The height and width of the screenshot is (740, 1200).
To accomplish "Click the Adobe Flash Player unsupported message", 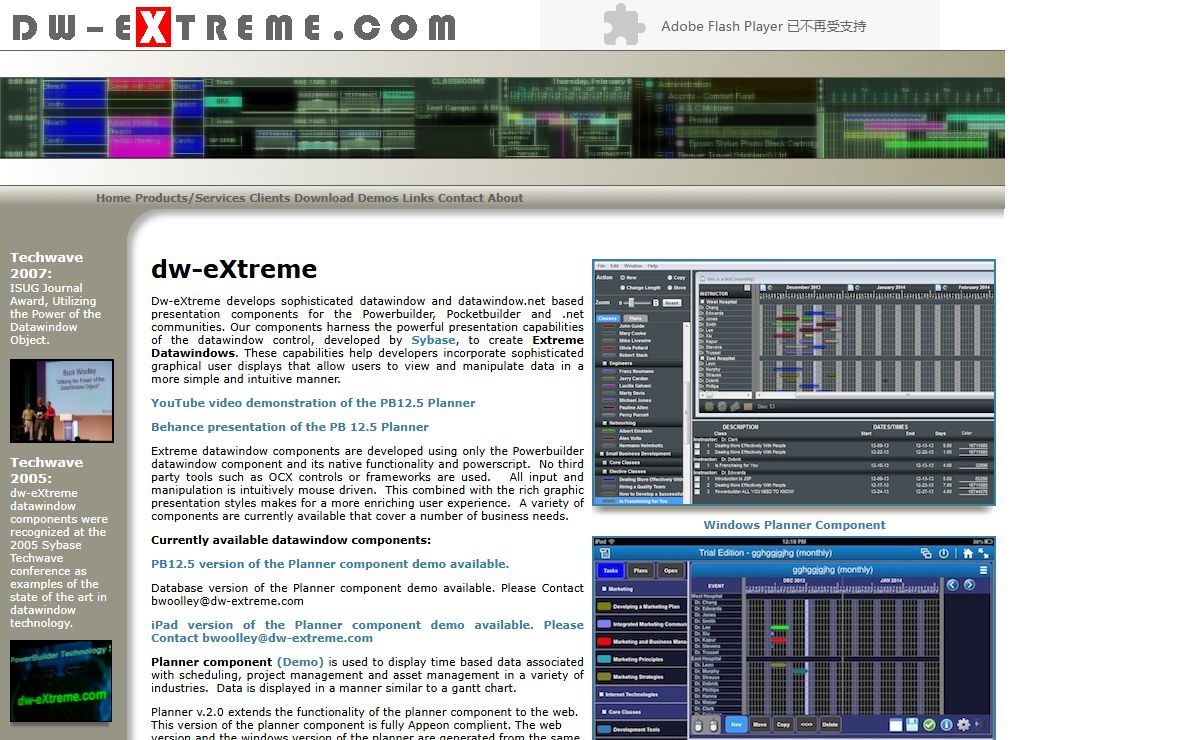I will (x=763, y=26).
